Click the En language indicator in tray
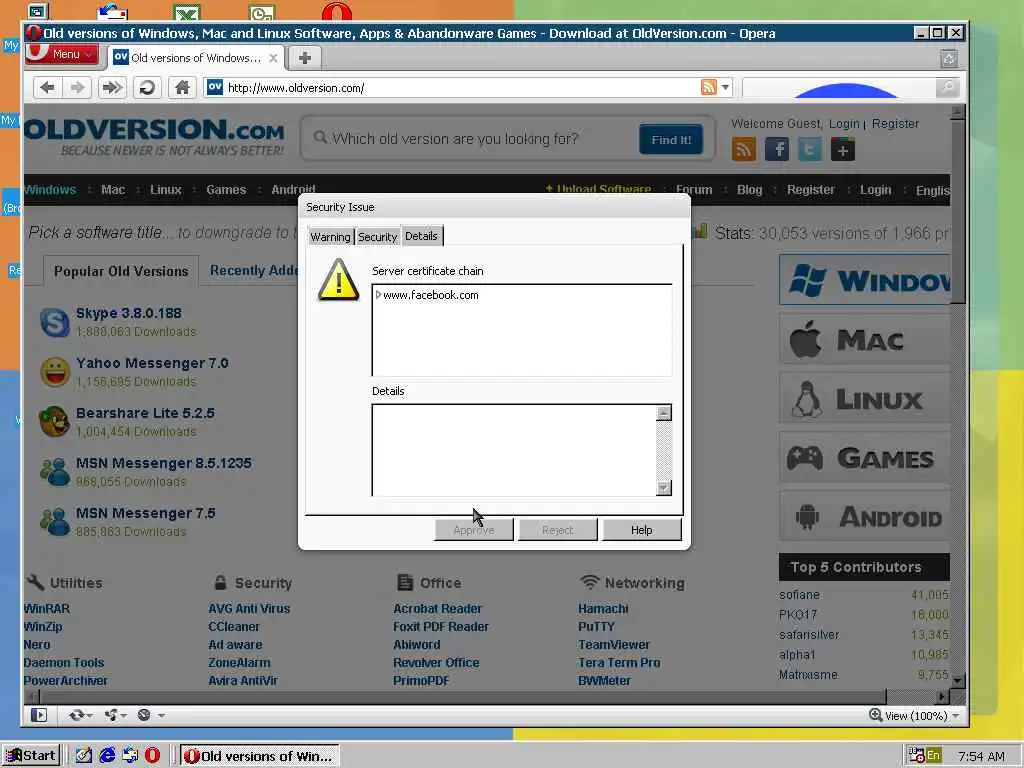 pos(933,756)
